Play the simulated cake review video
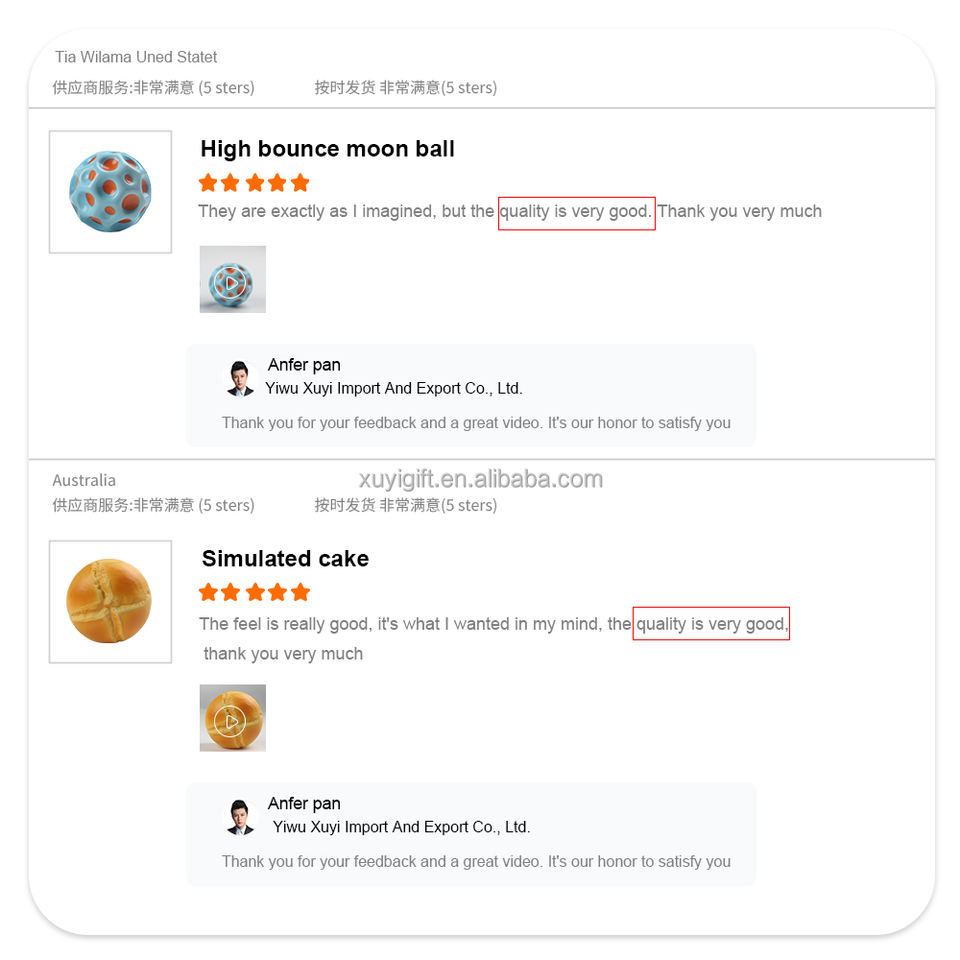The width and height of the screenshot is (960, 960). [232, 718]
